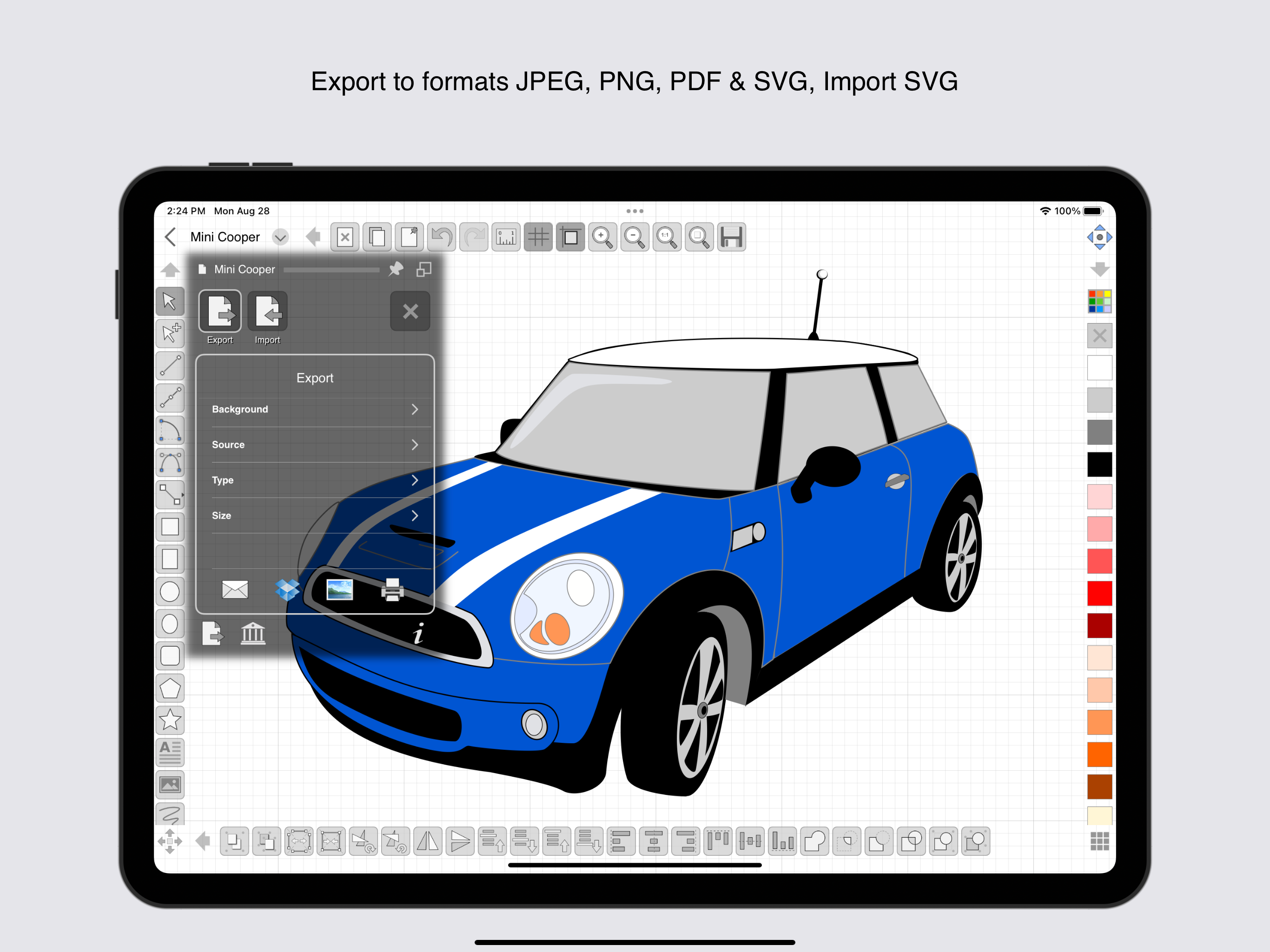Expand the Type export option

(x=315, y=480)
